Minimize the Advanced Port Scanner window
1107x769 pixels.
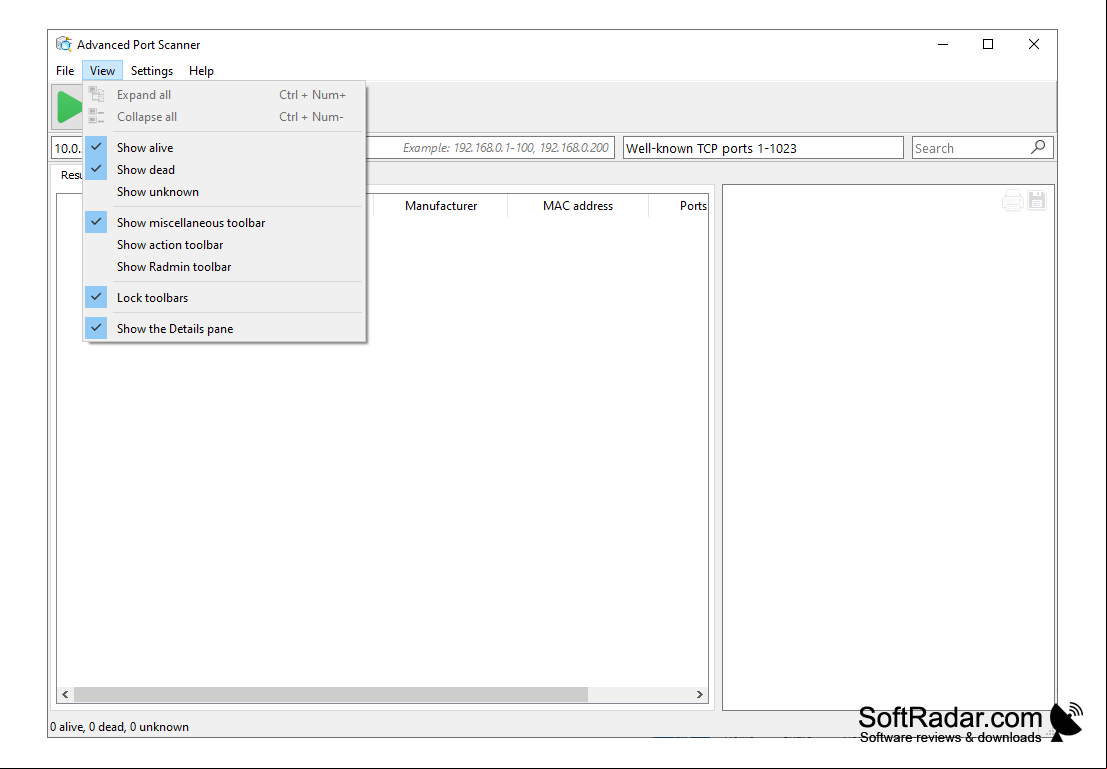pos(943,44)
